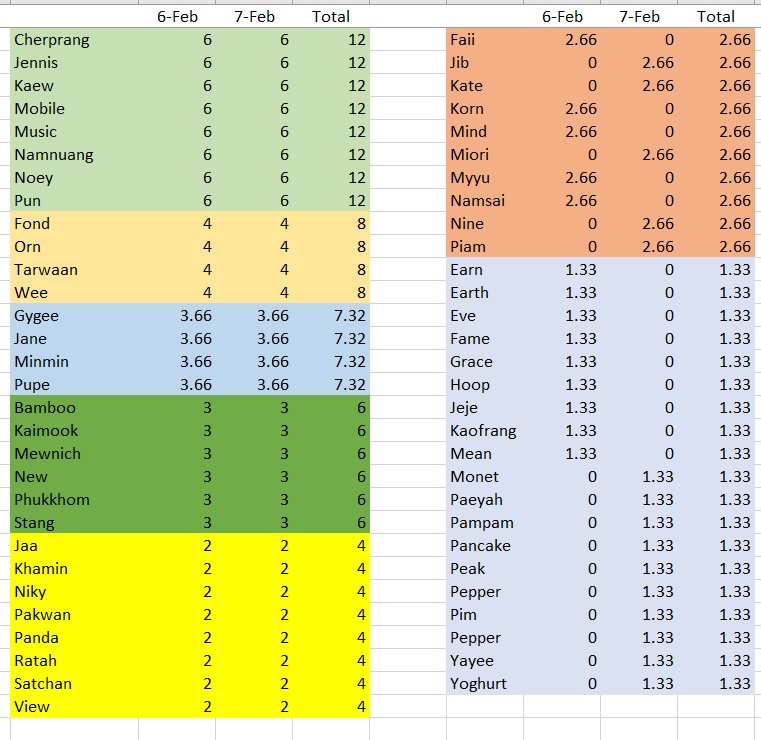This screenshot has width=761, height=740.
Task: Select the Cherprang name cell
Action: coord(74,40)
